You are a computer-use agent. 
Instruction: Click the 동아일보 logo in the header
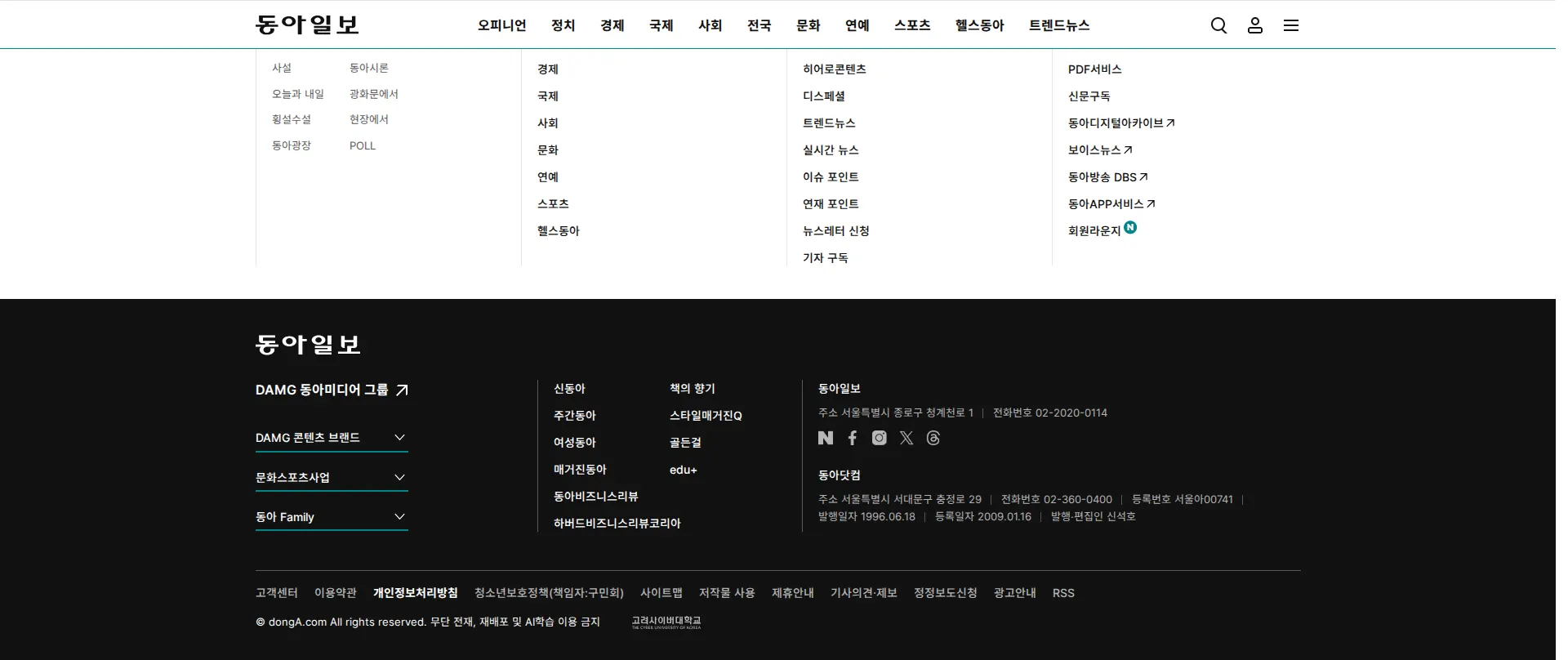[x=307, y=25]
